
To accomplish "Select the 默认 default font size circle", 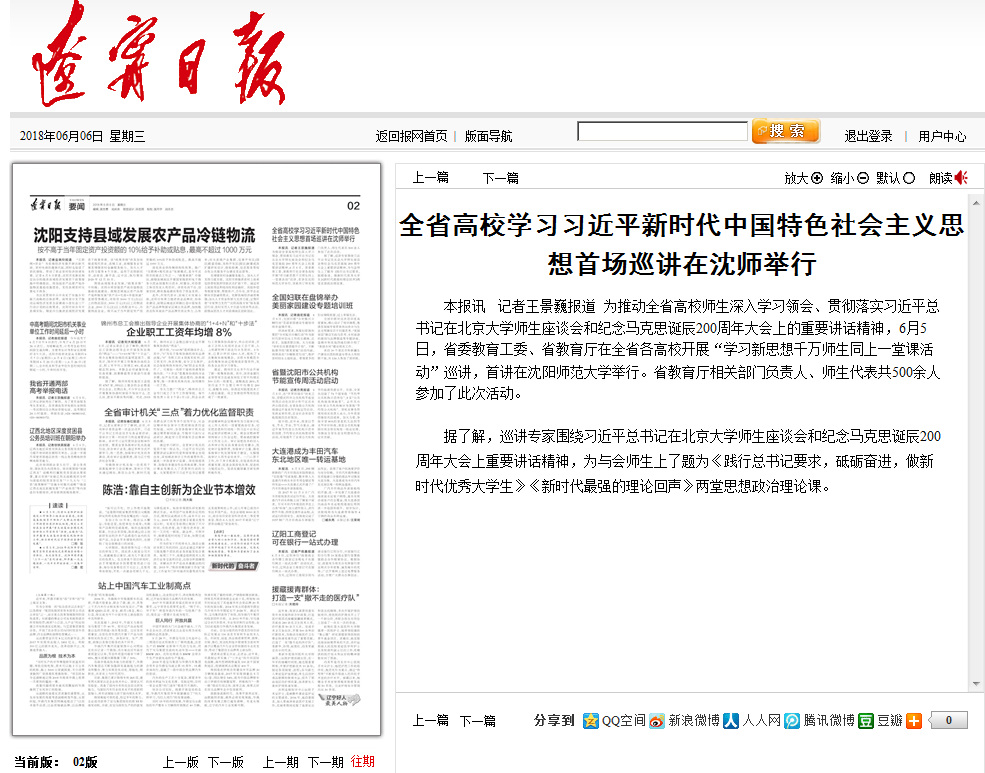I will click(909, 178).
